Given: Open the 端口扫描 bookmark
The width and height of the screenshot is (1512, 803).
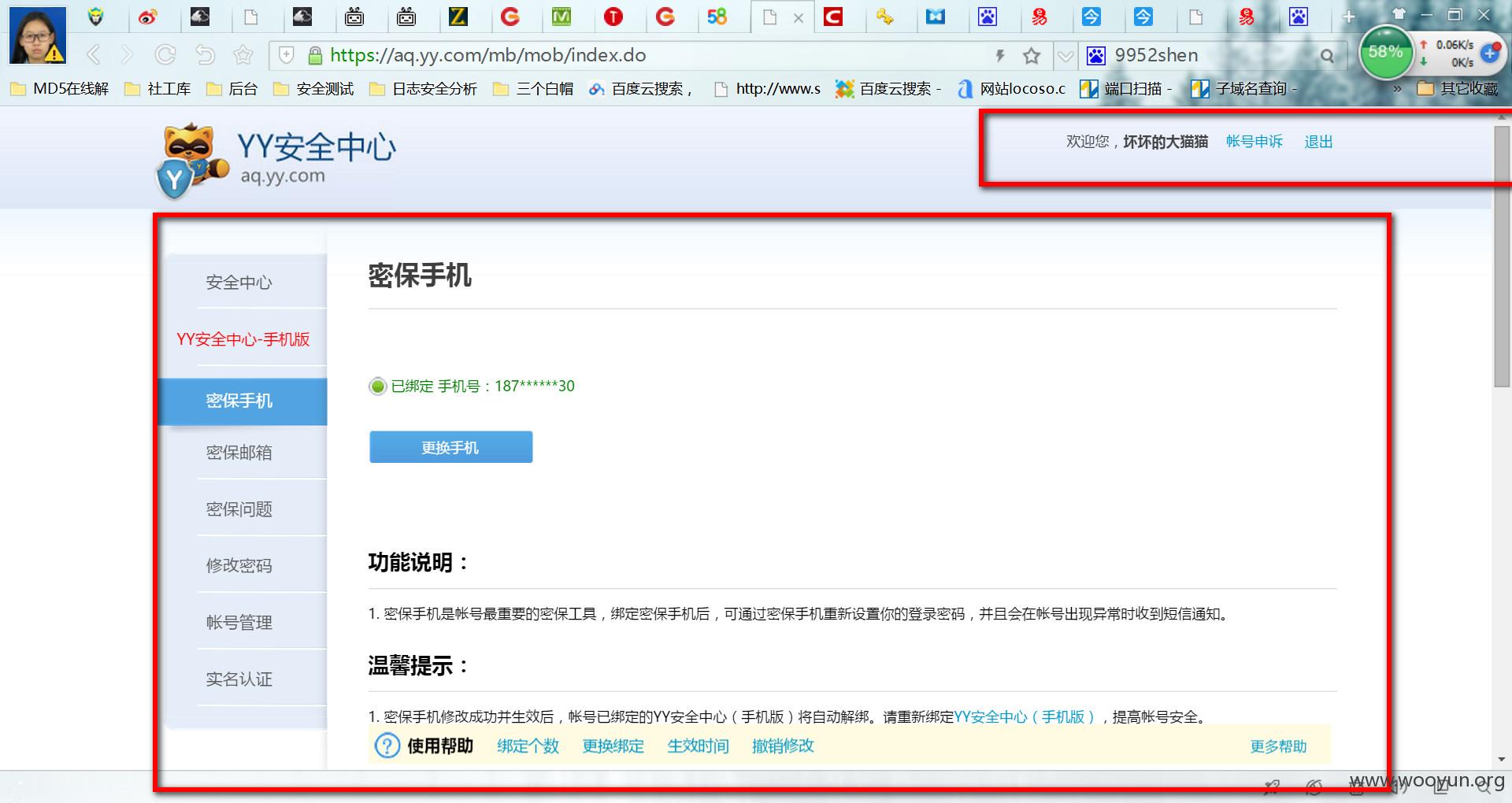Looking at the screenshot, I should tap(1126, 89).
